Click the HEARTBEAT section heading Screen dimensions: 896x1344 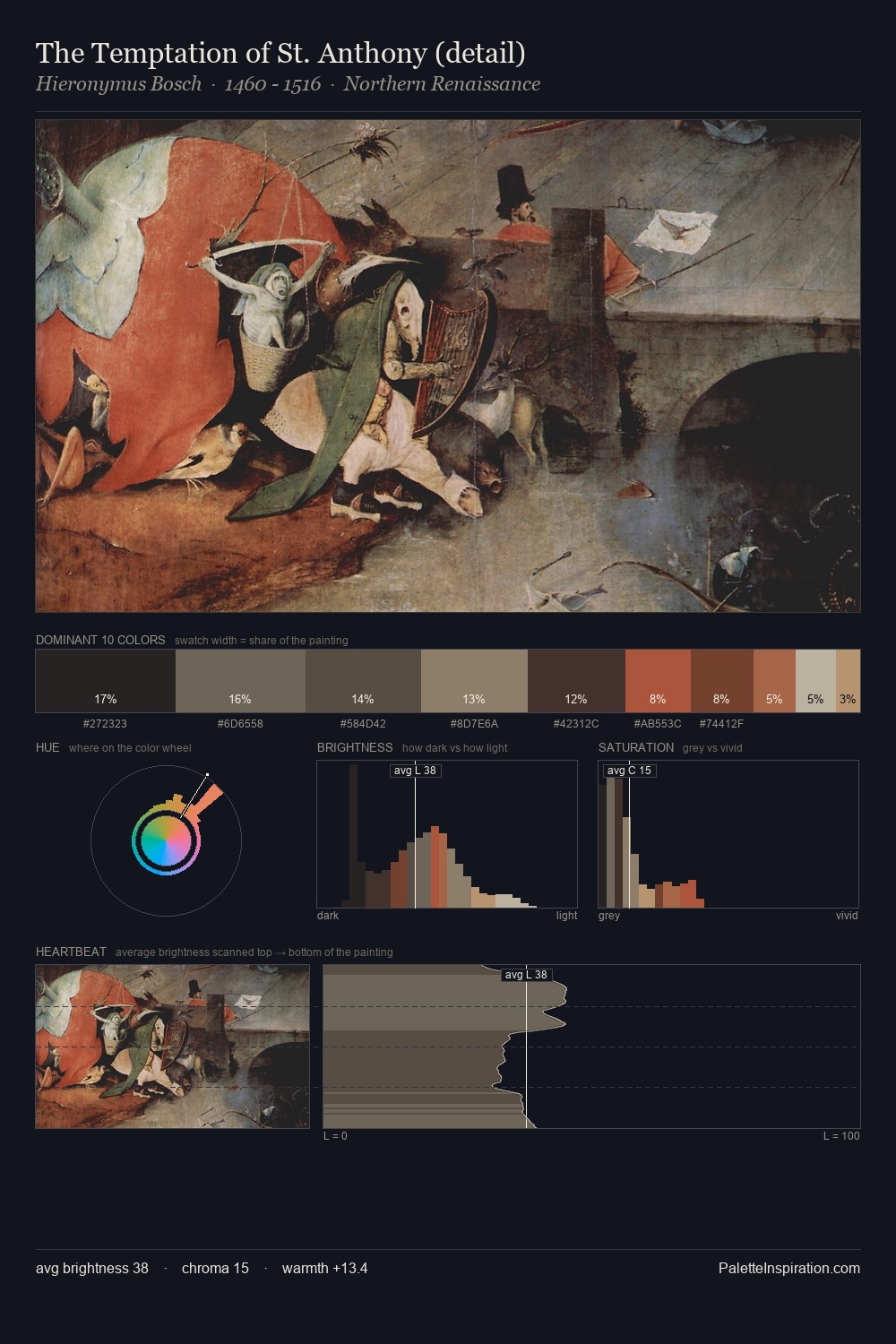point(71,952)
